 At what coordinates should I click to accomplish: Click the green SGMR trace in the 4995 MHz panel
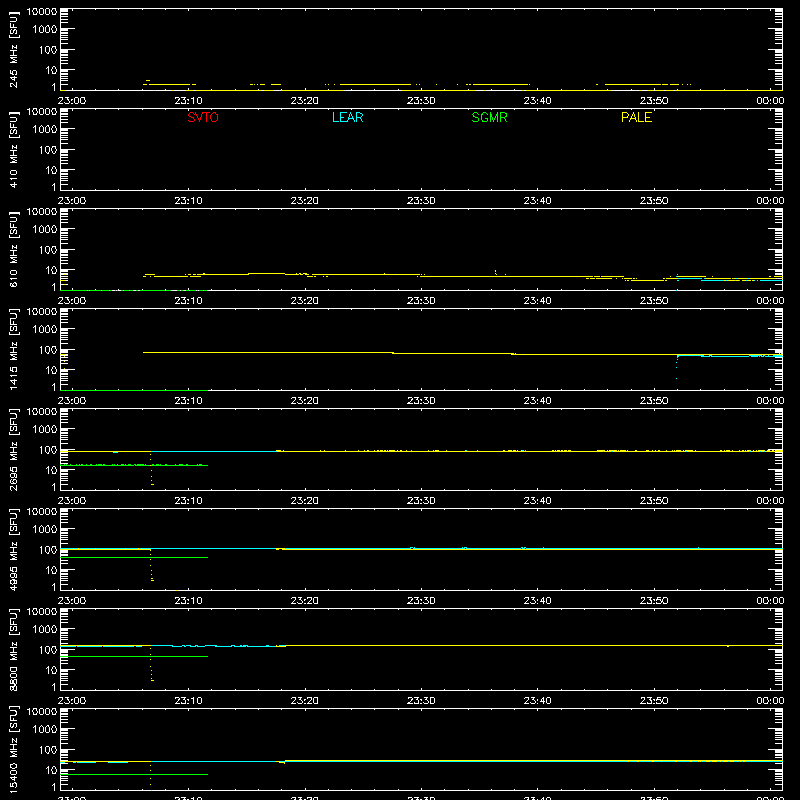click(134, 557)
